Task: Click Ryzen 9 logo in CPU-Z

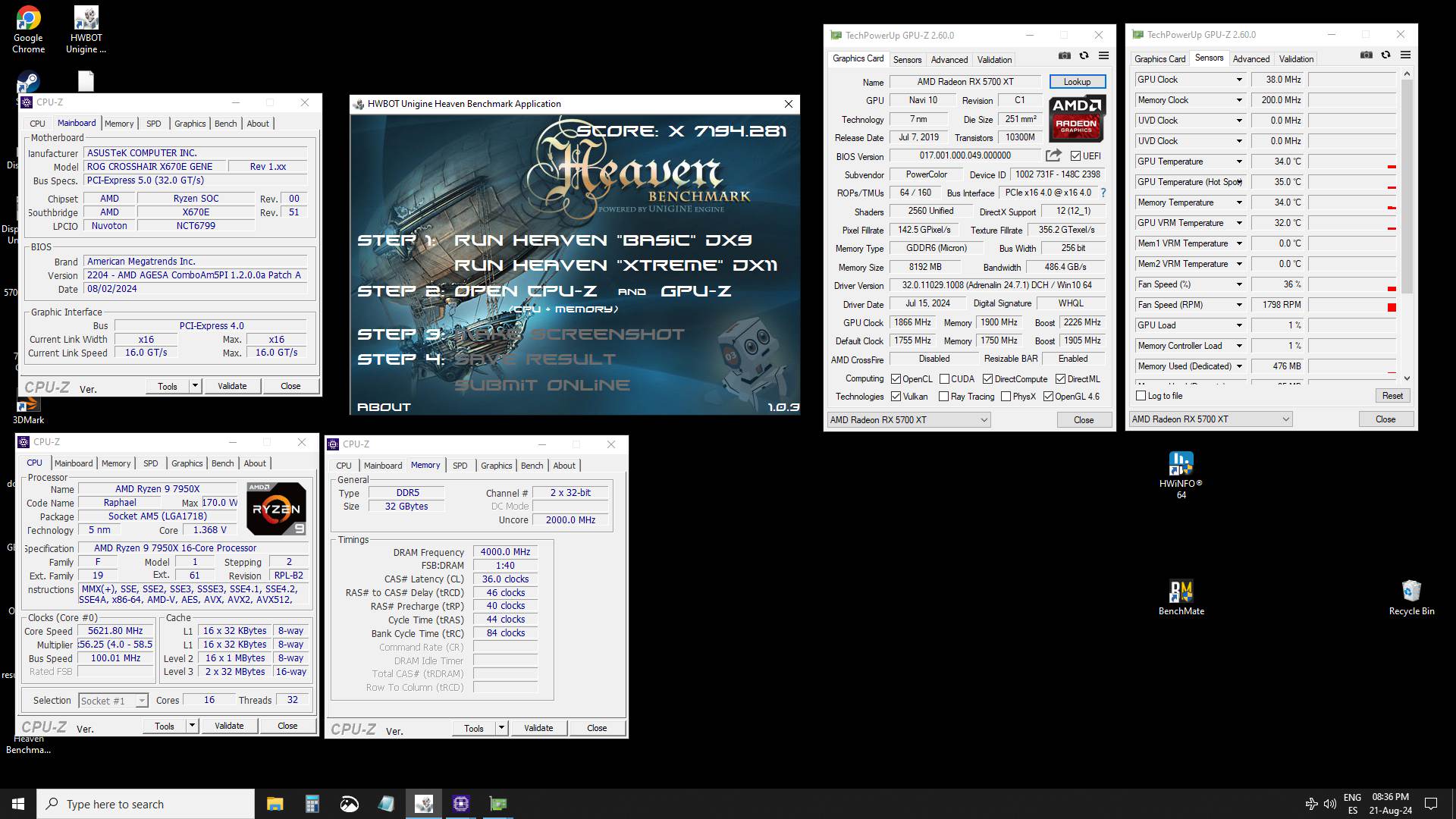Action: tap(276, 509)
